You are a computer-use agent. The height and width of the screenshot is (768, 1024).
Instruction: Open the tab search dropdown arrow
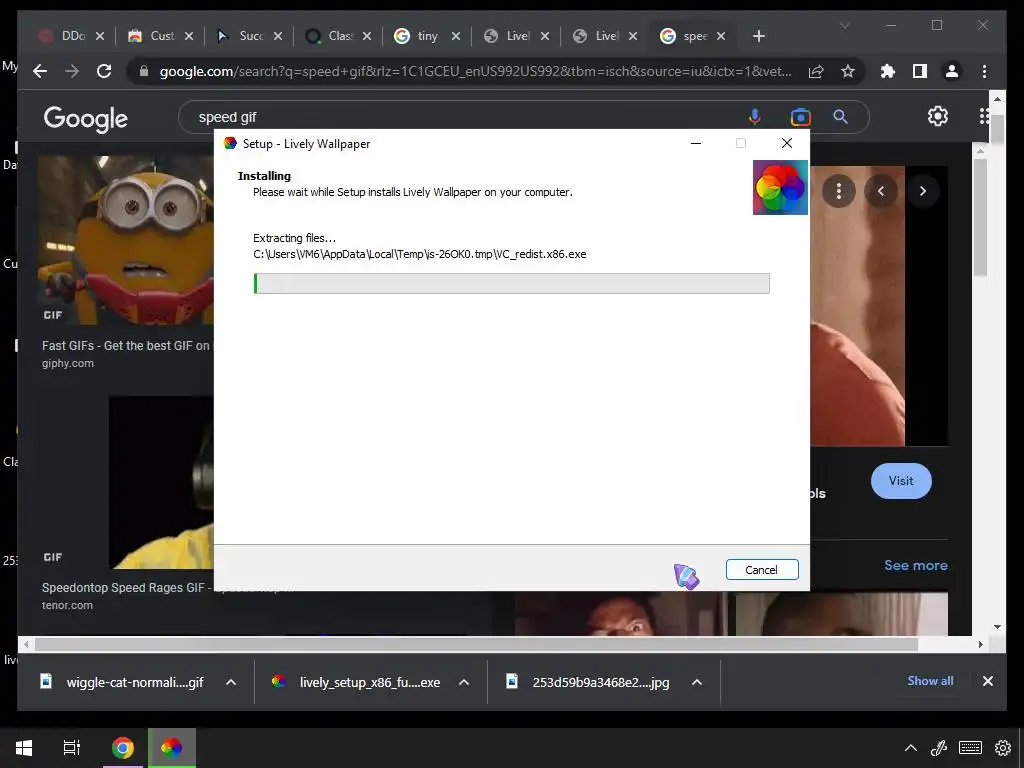coord(844,25)
